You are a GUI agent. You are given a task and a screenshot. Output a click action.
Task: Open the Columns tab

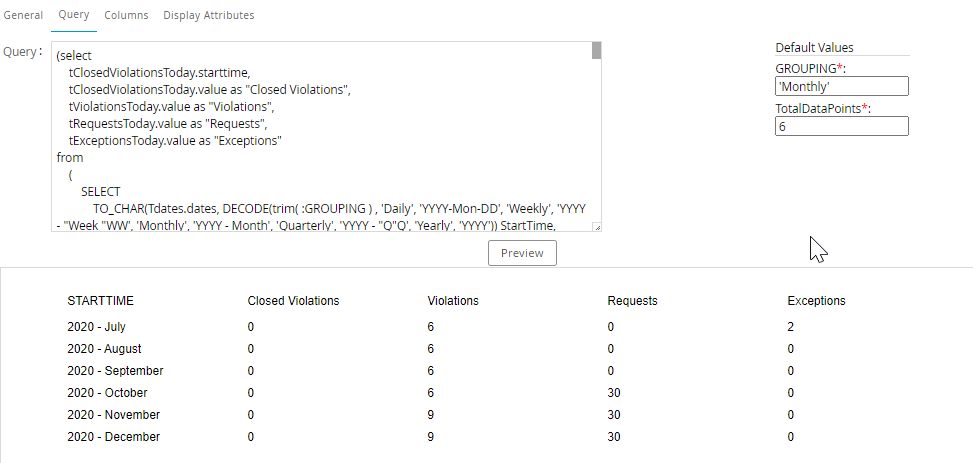126,15
